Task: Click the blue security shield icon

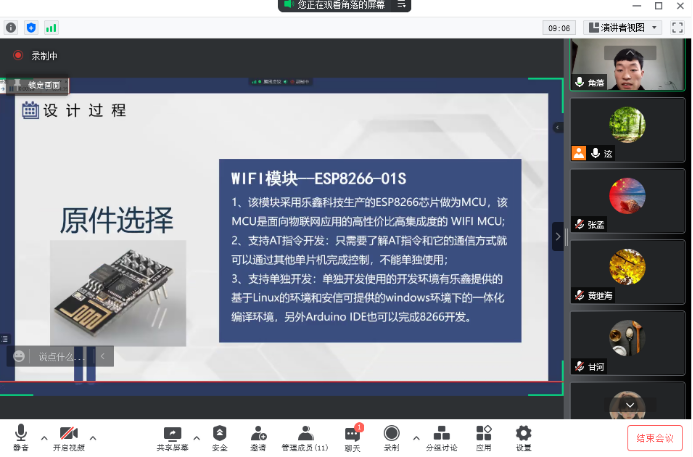Action: tap(31, 28)
